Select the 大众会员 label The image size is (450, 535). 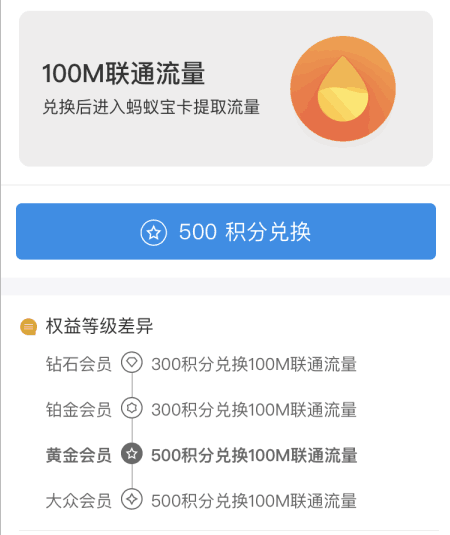coord(79,501)
